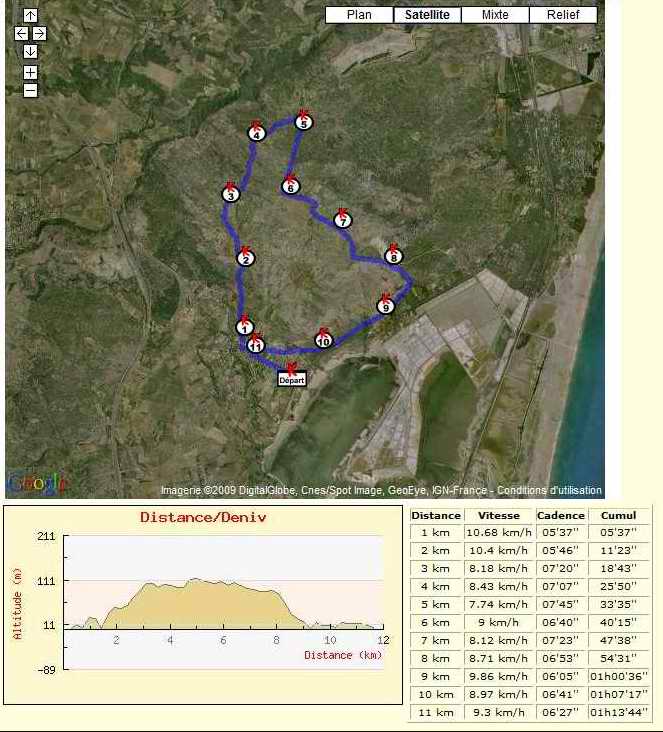Pan the map down with the arrow
The height and width of the screenshot is (732, 663).
pyautogui.click(x=30, y=51)
